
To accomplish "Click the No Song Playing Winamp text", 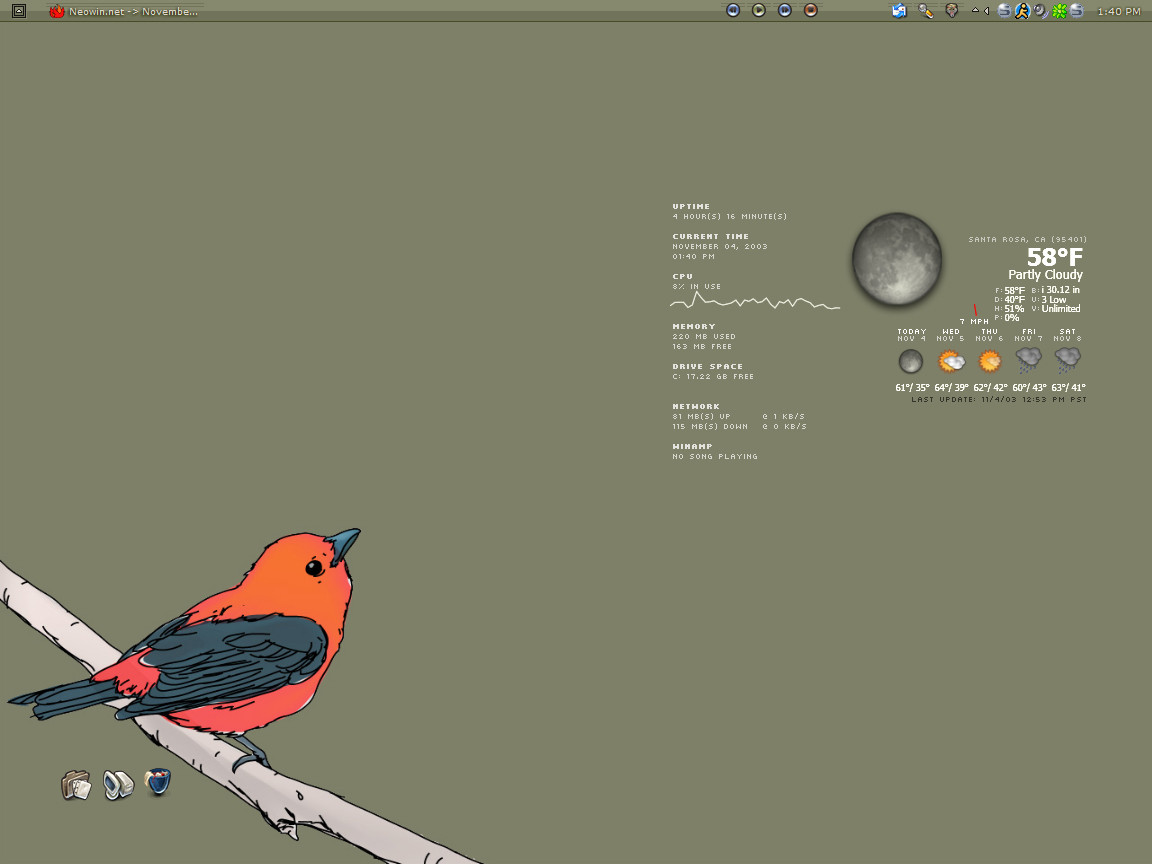I will (715, 457).
